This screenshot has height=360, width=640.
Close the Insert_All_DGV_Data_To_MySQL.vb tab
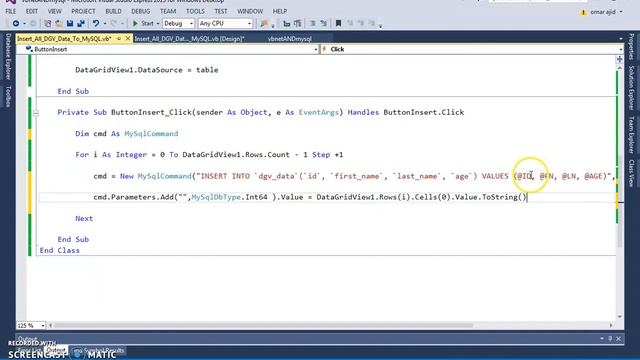click(128, 38)
